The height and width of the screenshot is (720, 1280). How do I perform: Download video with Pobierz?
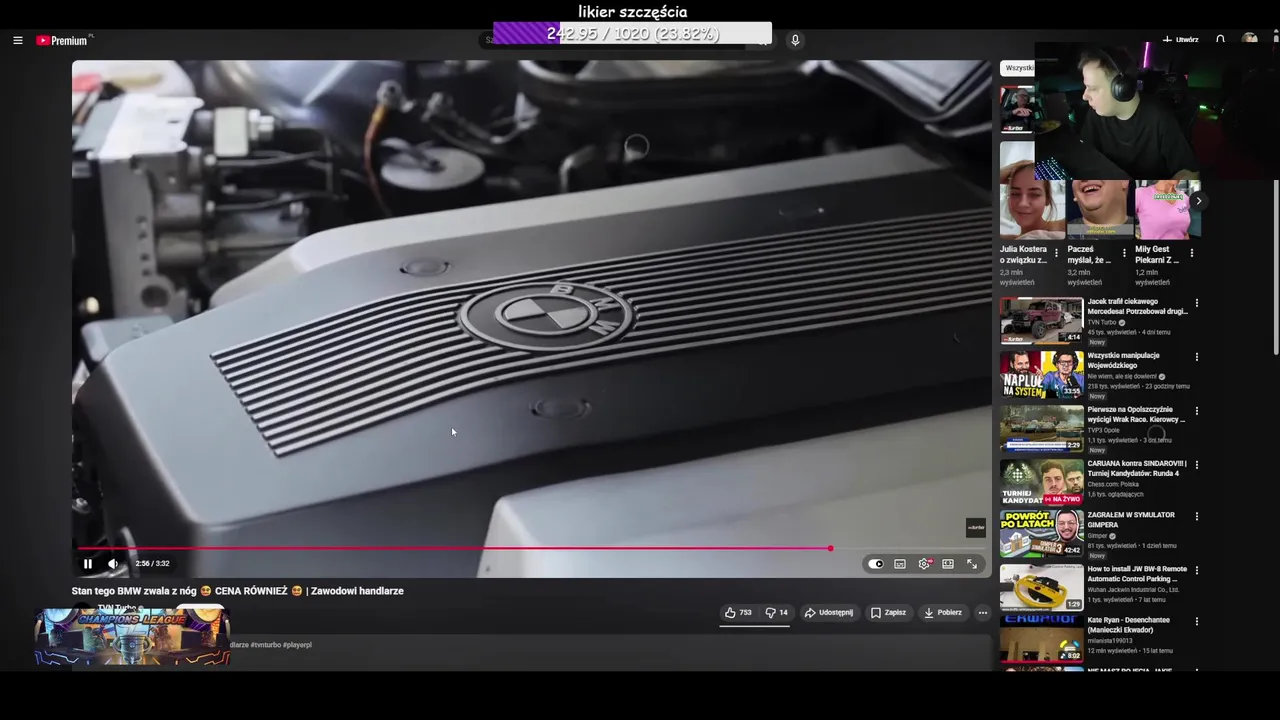[943, 613]
